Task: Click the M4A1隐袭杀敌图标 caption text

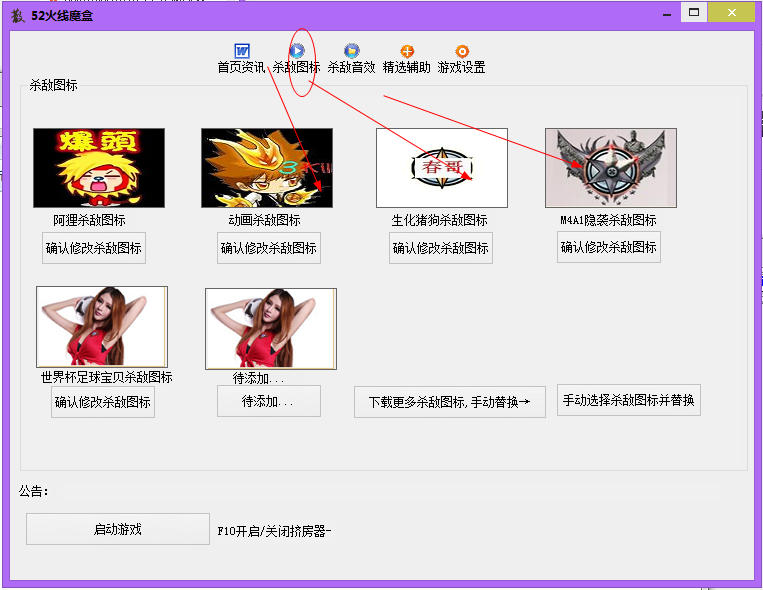Action: 608,221
